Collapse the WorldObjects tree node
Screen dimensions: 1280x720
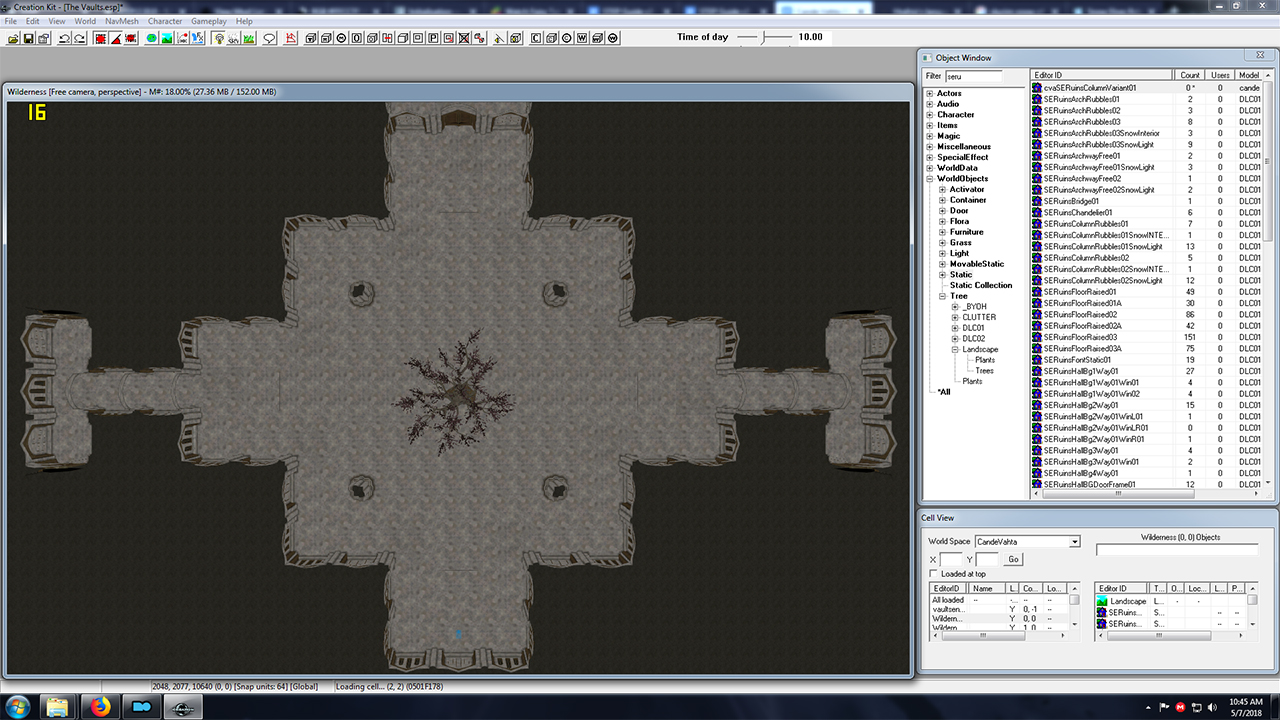click(x=930, y=179)
